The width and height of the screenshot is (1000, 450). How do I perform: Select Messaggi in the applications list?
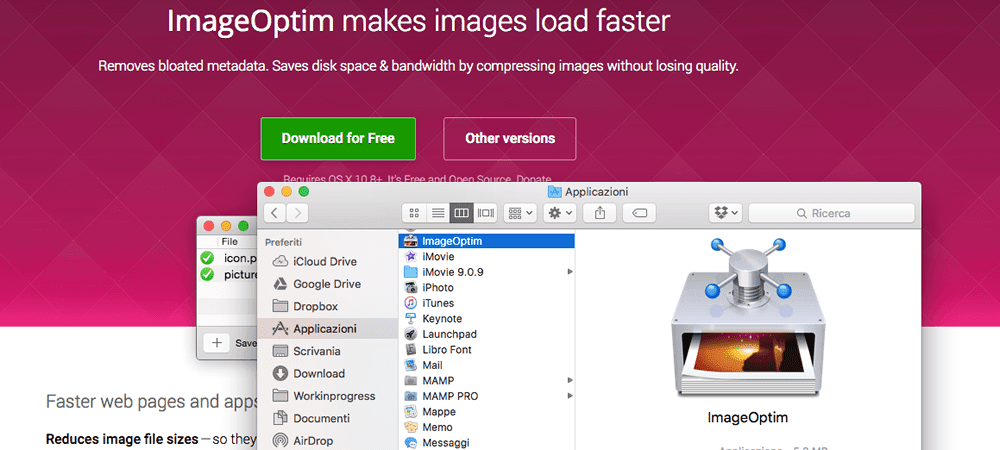pyautogui.click(x=487, y=442)
